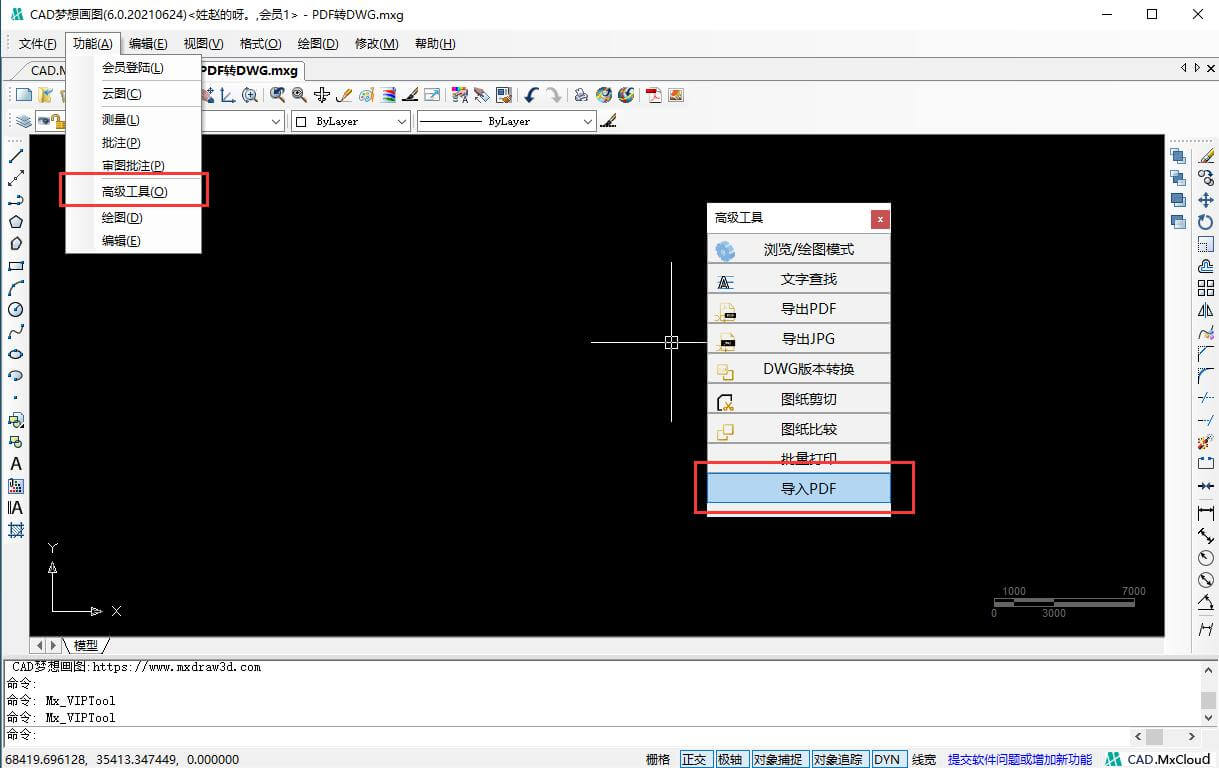Viewport: 1219px width, 768px height.
Task: Select the Array grid tool
Action: [1206, 288]
